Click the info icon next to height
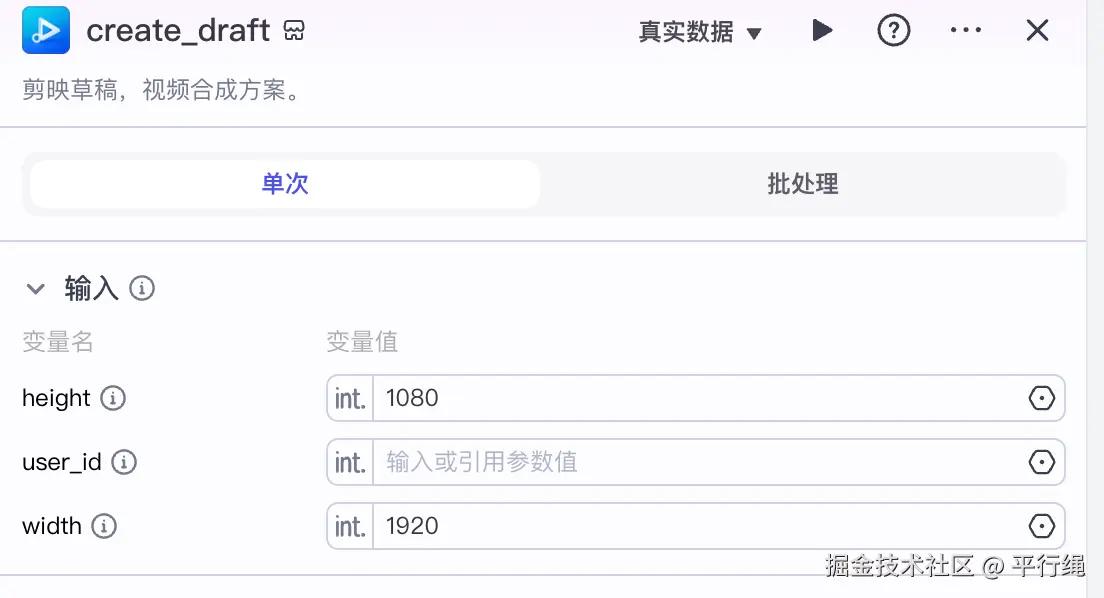Viewport: 1104px width, 598px height. pyautogui.click(x=113, y=398)
